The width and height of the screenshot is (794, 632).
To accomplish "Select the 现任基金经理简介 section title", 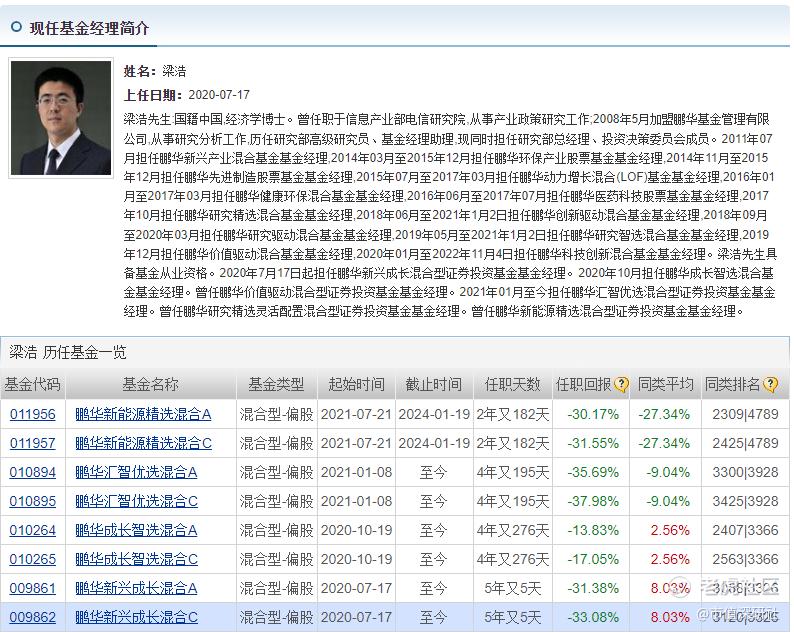I will pos(89,28).
